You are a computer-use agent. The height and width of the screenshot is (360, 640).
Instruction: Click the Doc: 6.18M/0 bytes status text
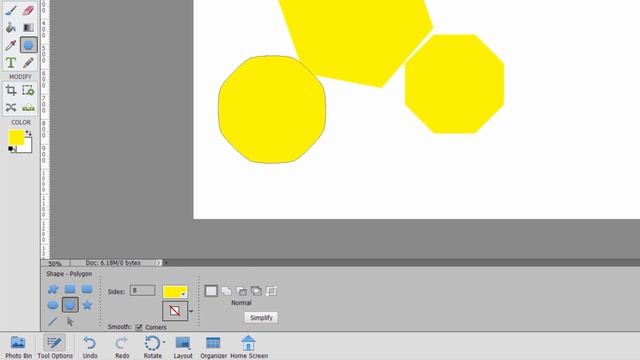113,263
